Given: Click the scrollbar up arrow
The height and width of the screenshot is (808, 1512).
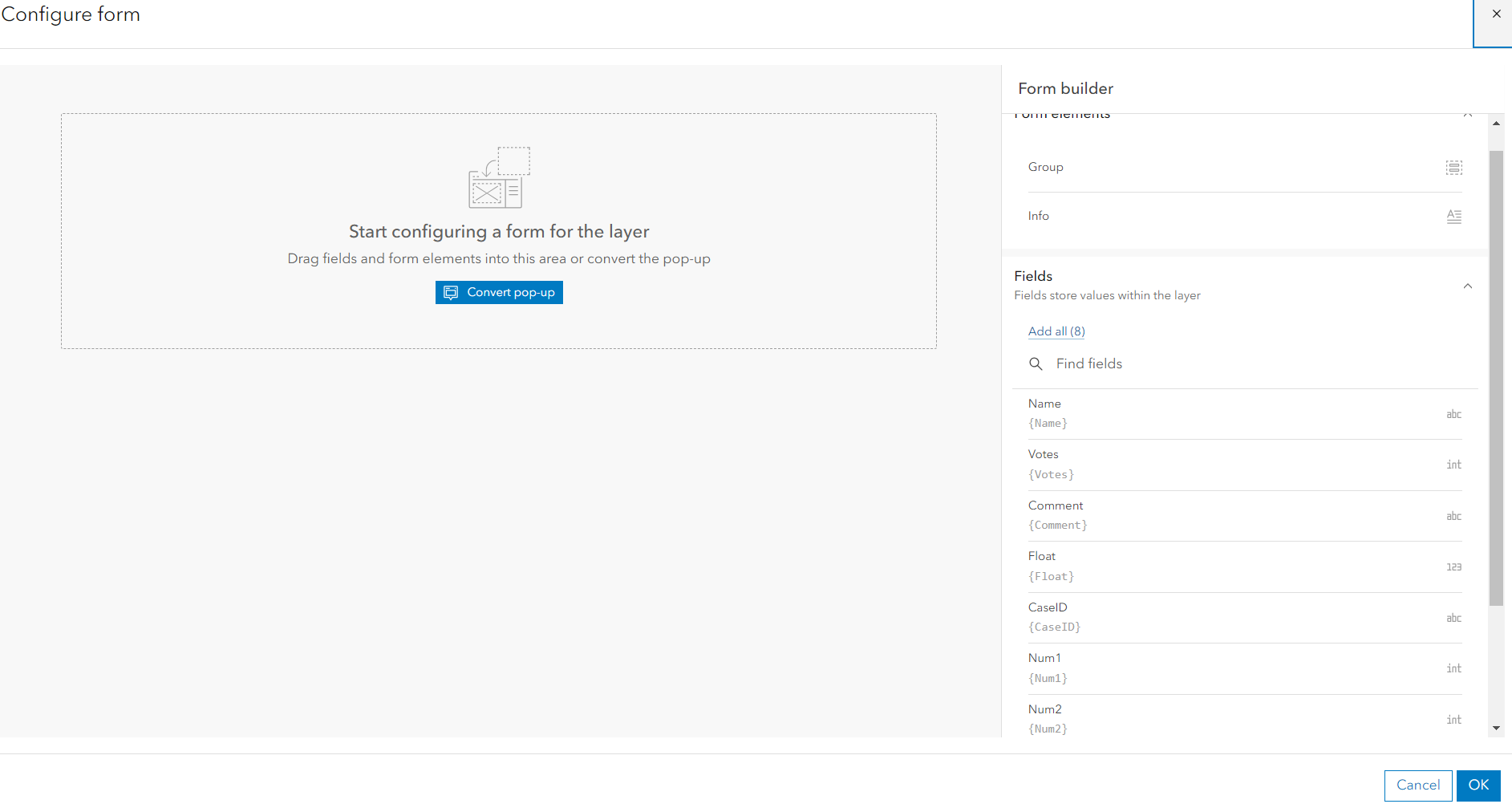Looking at the screenshot, I should click(x=1496, y=123).
